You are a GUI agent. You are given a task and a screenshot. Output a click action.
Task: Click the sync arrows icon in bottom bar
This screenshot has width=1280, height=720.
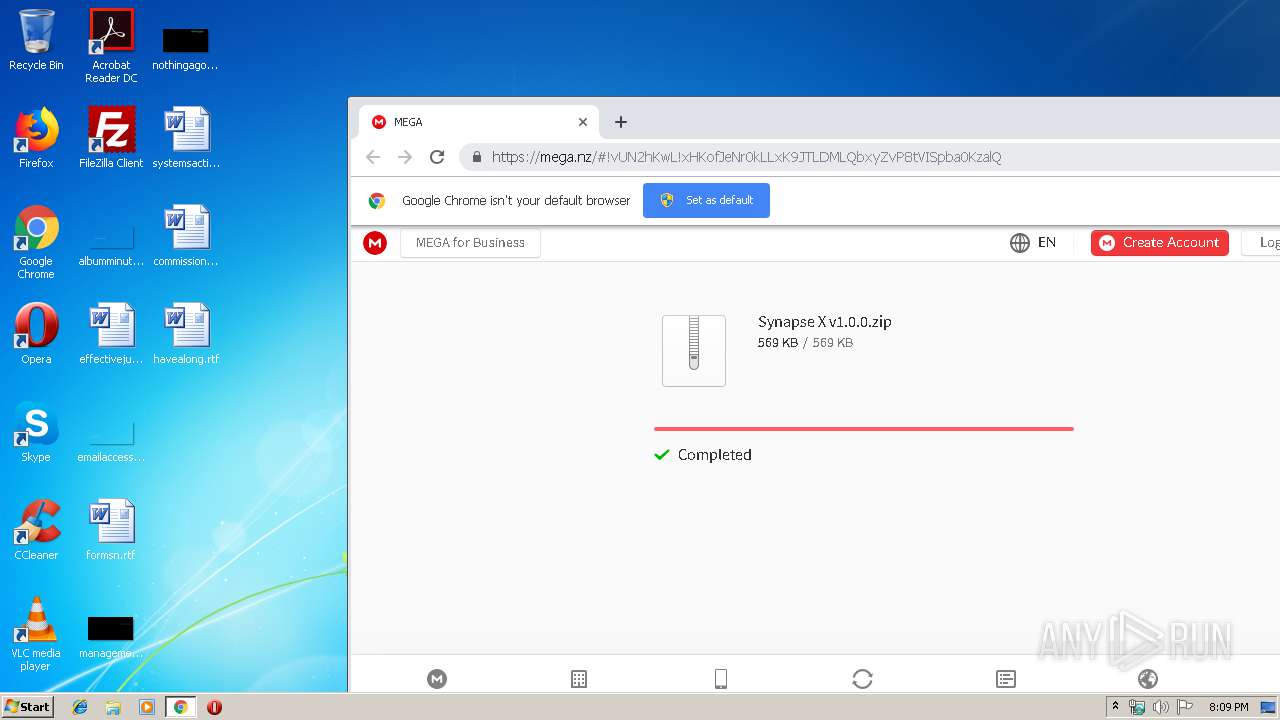point(862,679)
